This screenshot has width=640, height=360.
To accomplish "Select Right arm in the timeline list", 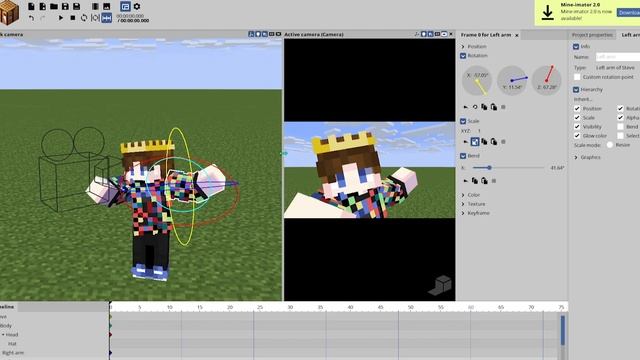I will click(x=13, y=353).
